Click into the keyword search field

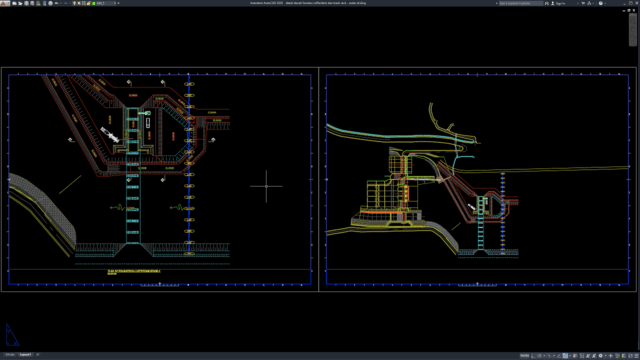[x=521, y=3]
